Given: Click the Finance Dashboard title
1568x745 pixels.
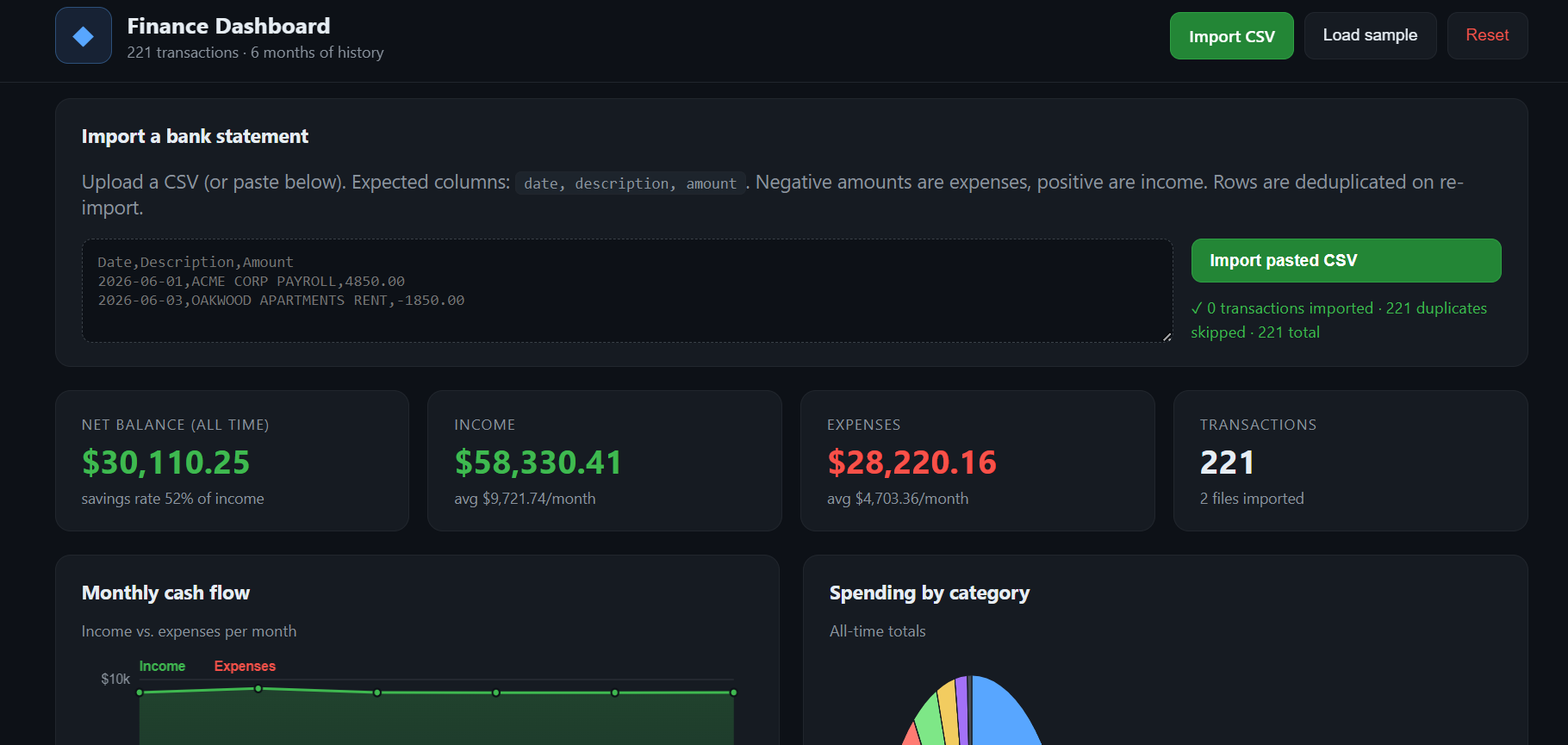Looking at the screenshot, I should click(x=228, y=26).
